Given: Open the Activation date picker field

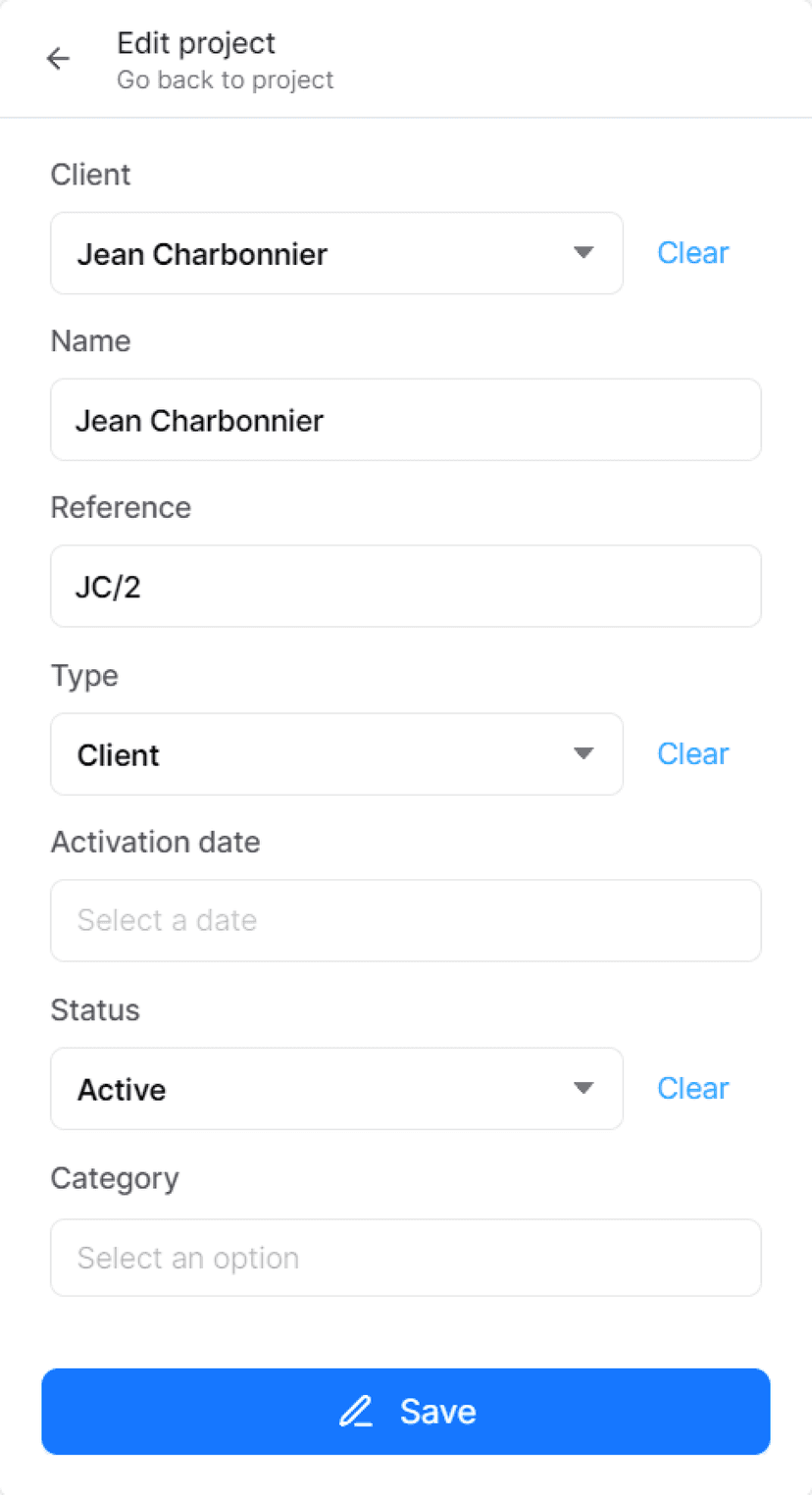Looking at the screenshot, I should [406, 920].
